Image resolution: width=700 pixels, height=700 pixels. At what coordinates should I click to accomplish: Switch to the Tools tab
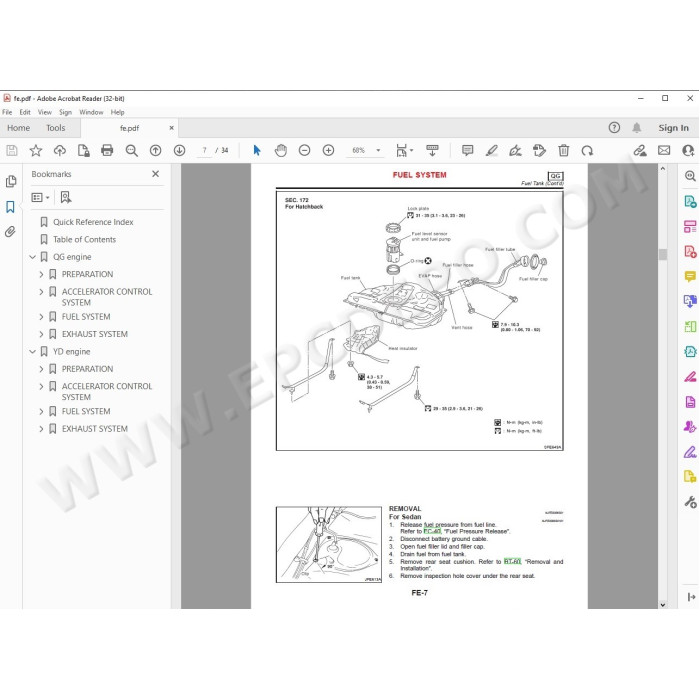point(55,128)
